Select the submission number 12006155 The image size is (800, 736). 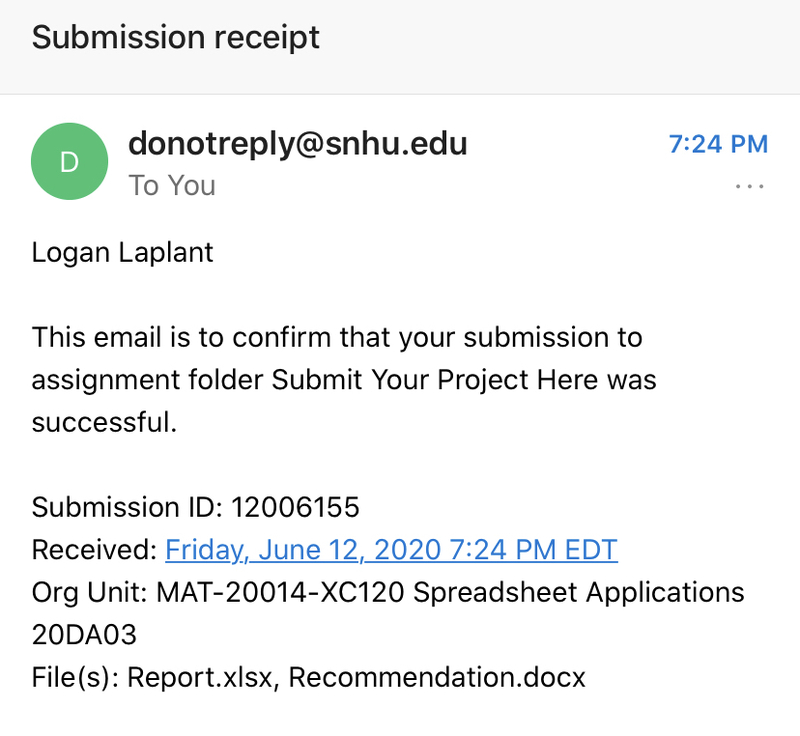tap(295, 507)
